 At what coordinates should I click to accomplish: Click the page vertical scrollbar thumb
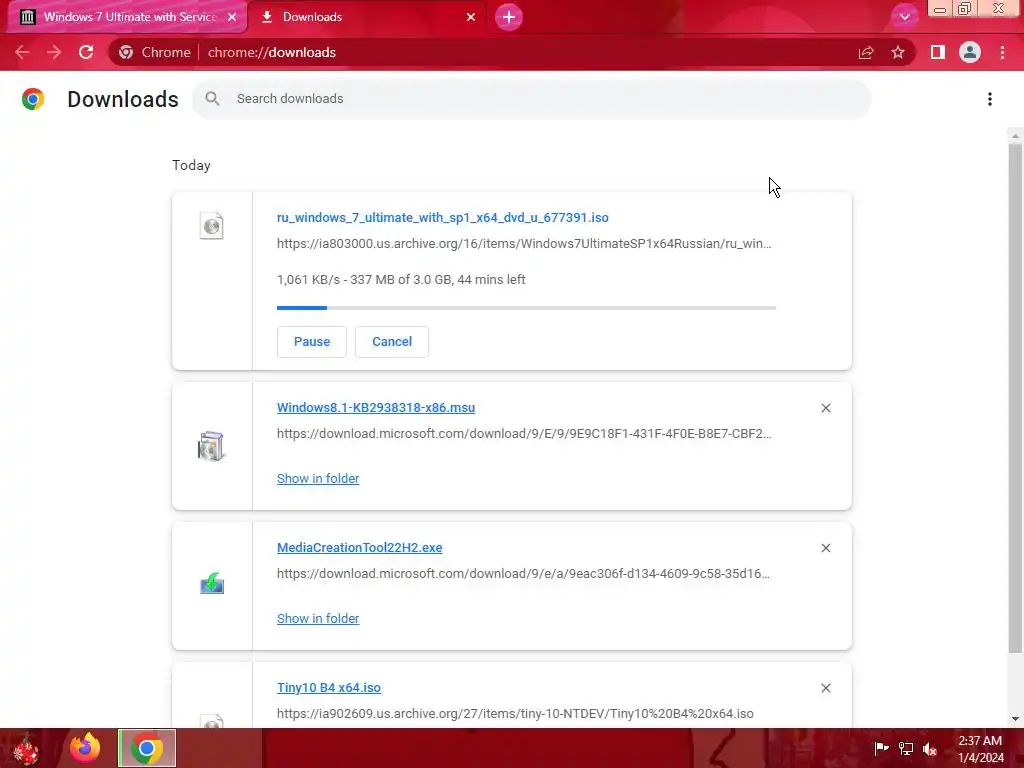point(1015,398)
